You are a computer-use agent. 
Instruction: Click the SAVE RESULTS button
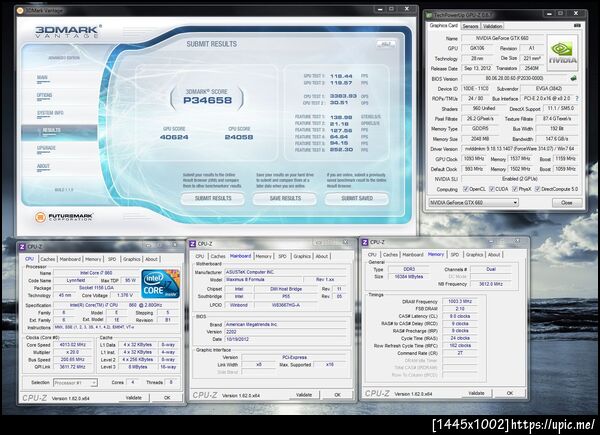(285, 199)
